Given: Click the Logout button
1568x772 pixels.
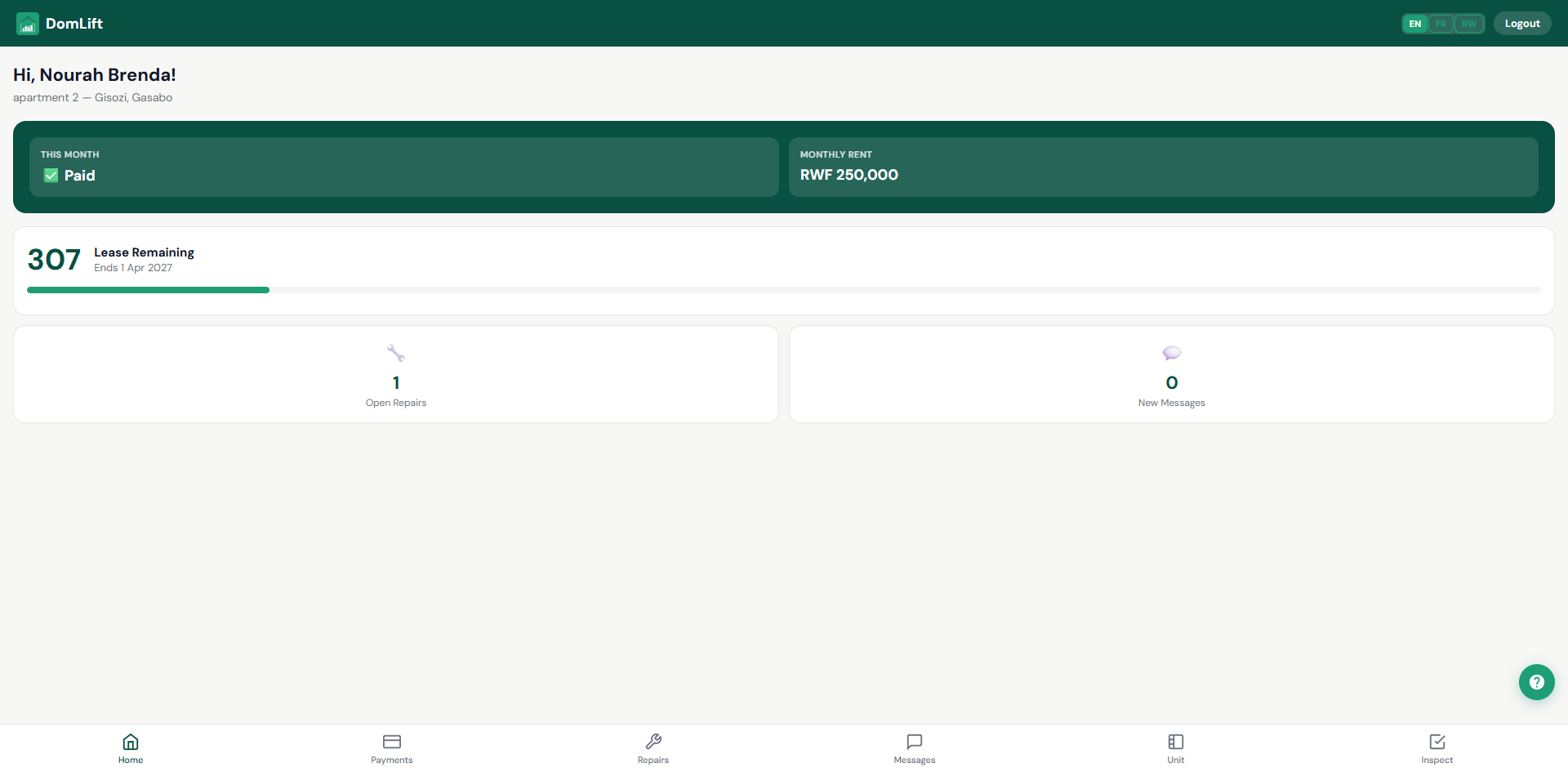Looking at the screenshot, I should 1522,24.
